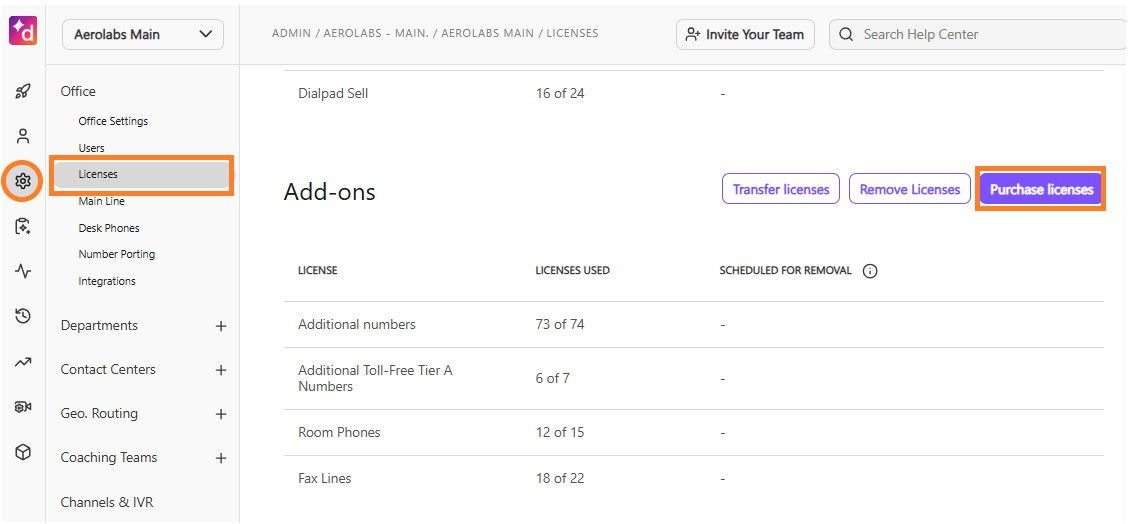Image resolution: width=1129 pixels, height=524 pixels.
Task: Click the Invite Your Team button
Action: click(745, 35)
